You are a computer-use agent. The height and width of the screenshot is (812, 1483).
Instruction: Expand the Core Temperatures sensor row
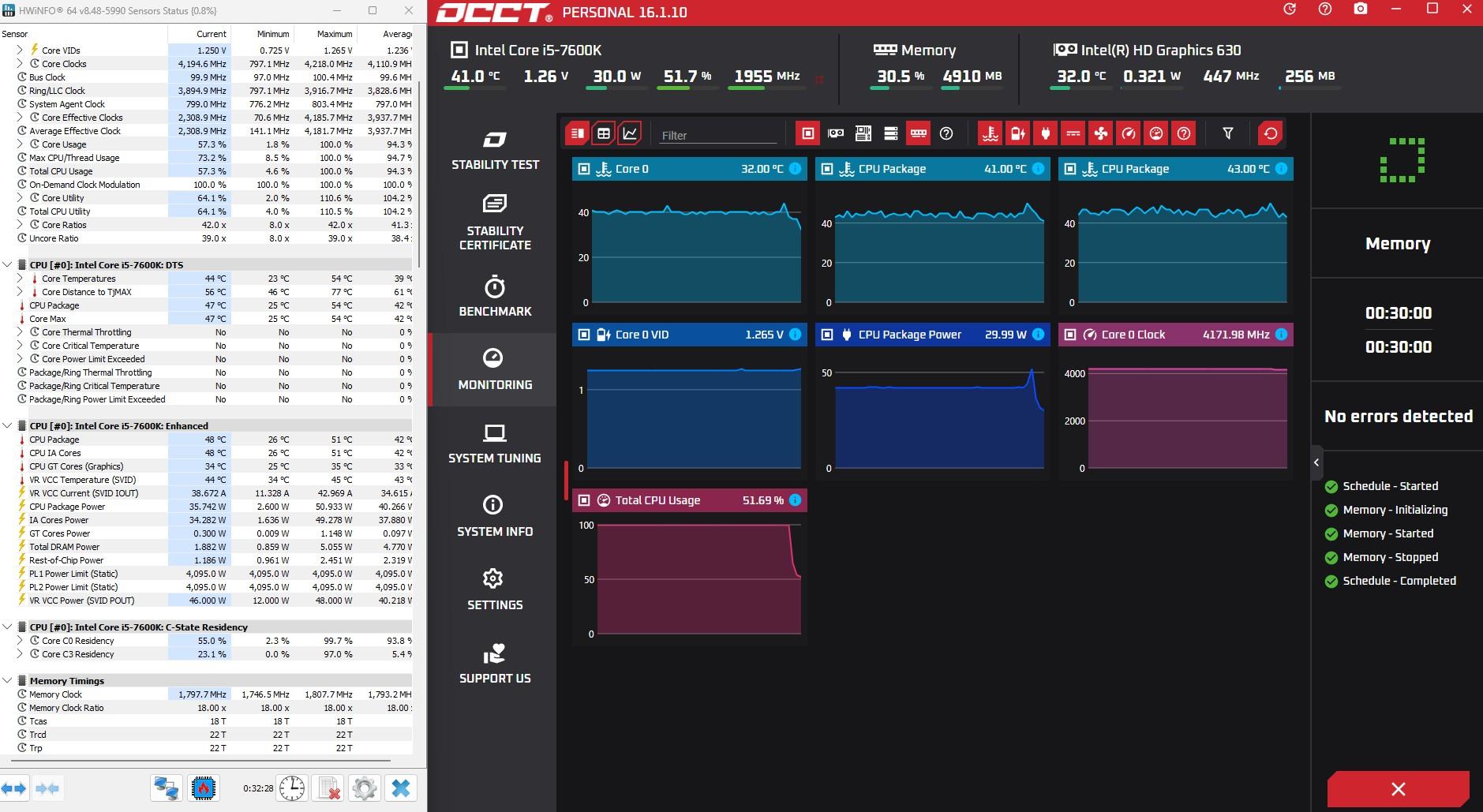tap(20, 279)
